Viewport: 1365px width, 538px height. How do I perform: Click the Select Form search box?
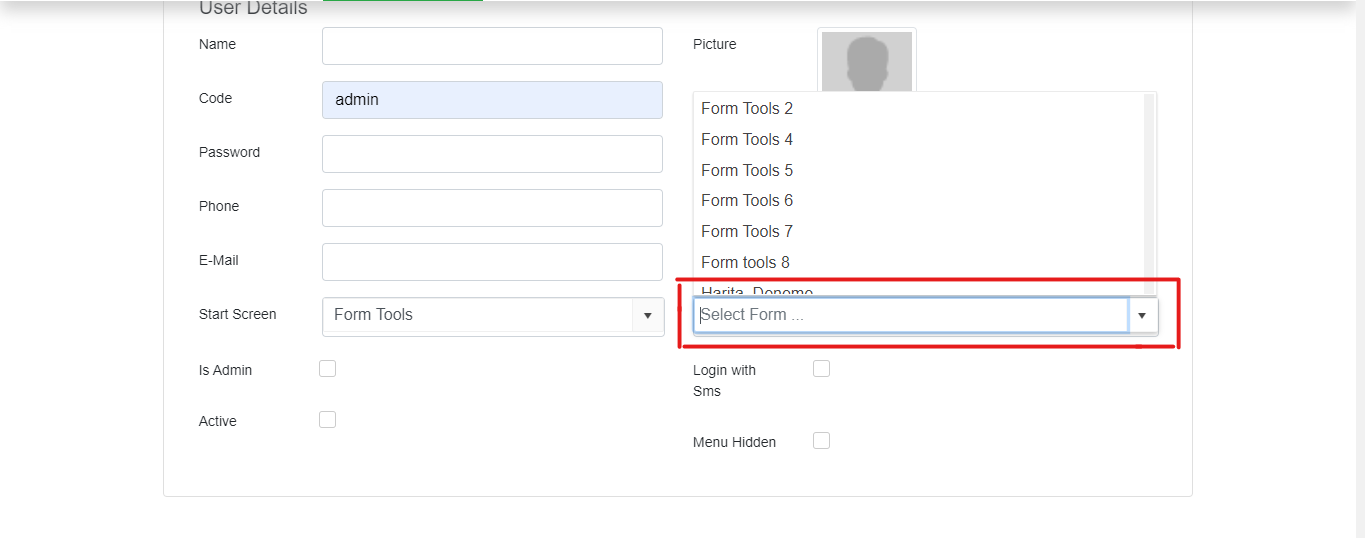pyautogui.click(x=911, y=315)
